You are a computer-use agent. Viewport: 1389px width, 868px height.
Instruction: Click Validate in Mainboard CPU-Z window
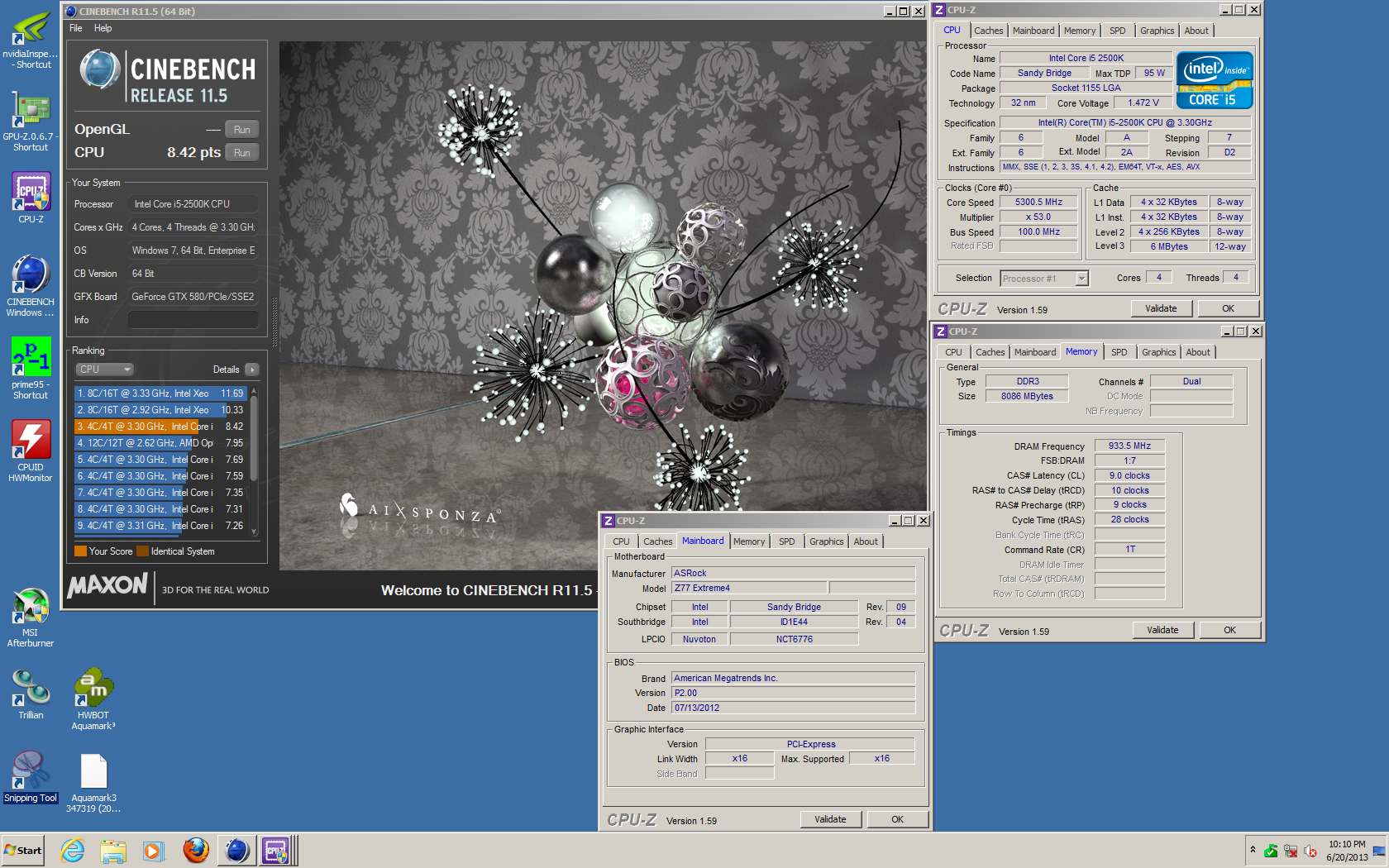(x=830, y=819)
